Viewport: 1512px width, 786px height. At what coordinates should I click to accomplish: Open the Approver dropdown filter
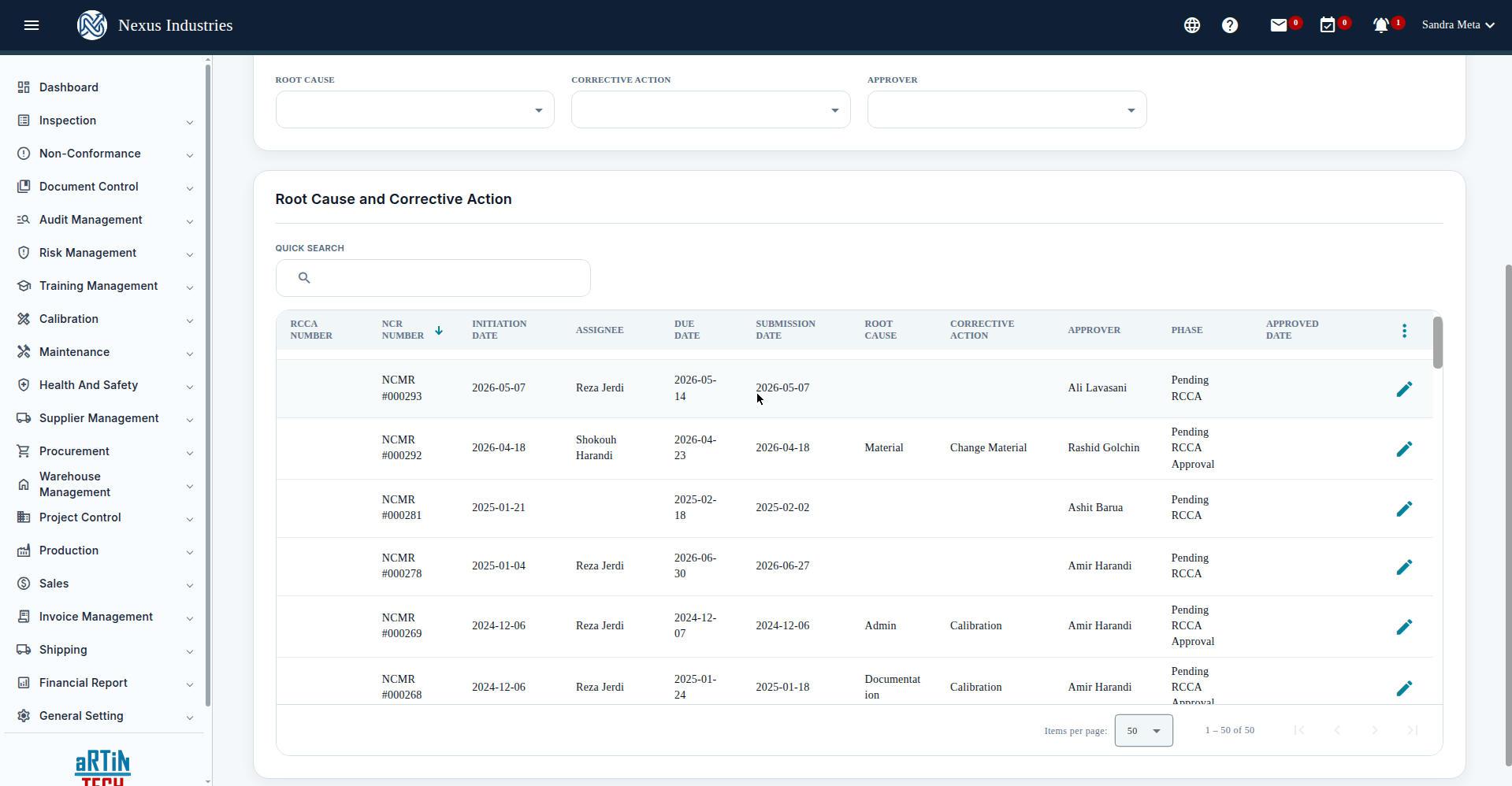coord(1007,109)
